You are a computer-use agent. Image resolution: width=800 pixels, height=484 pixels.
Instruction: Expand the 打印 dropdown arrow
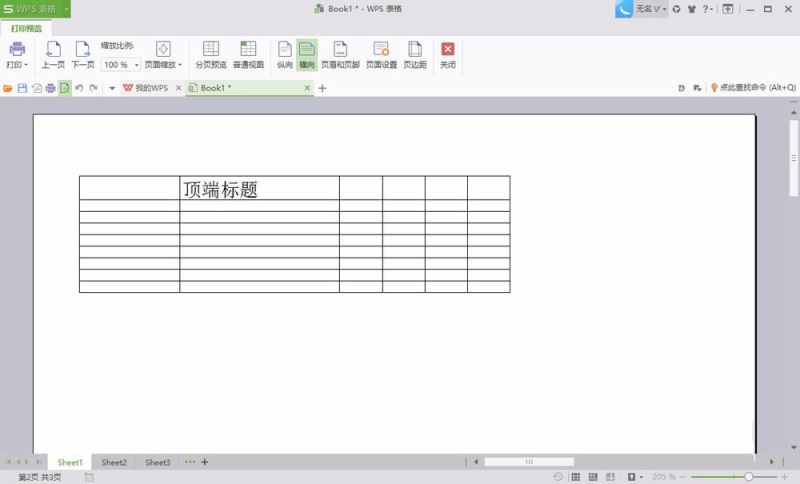click(26, 65)
